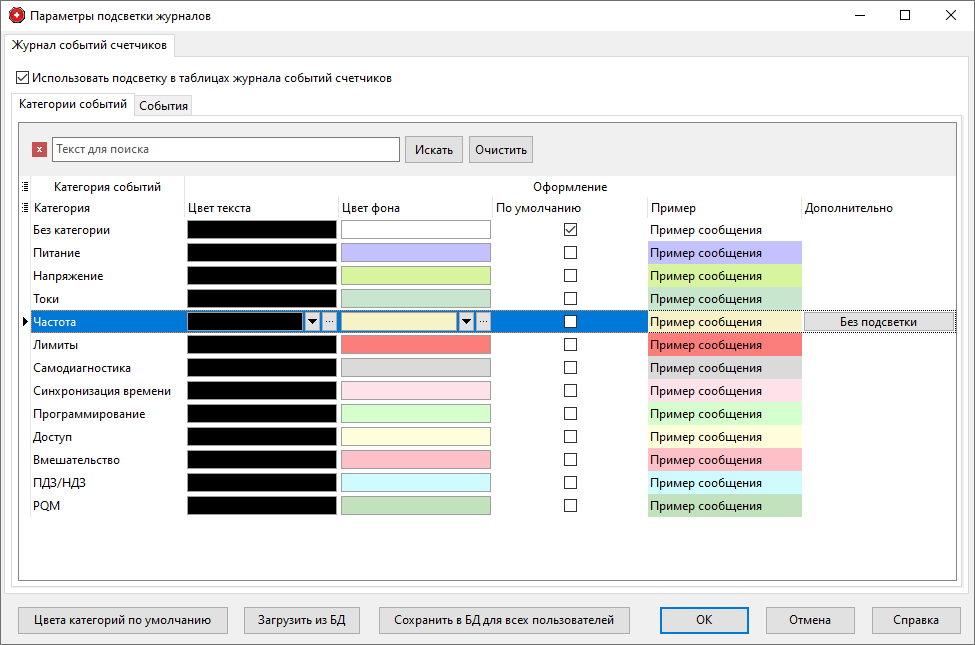The image size is (975, 645).
Task: Enable default checkbox for the Питание row
Action: pos(570,253)
